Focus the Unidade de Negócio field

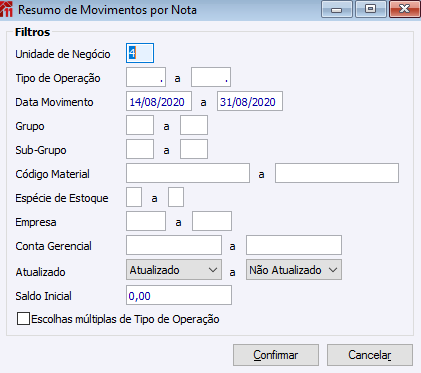point(140,53)
